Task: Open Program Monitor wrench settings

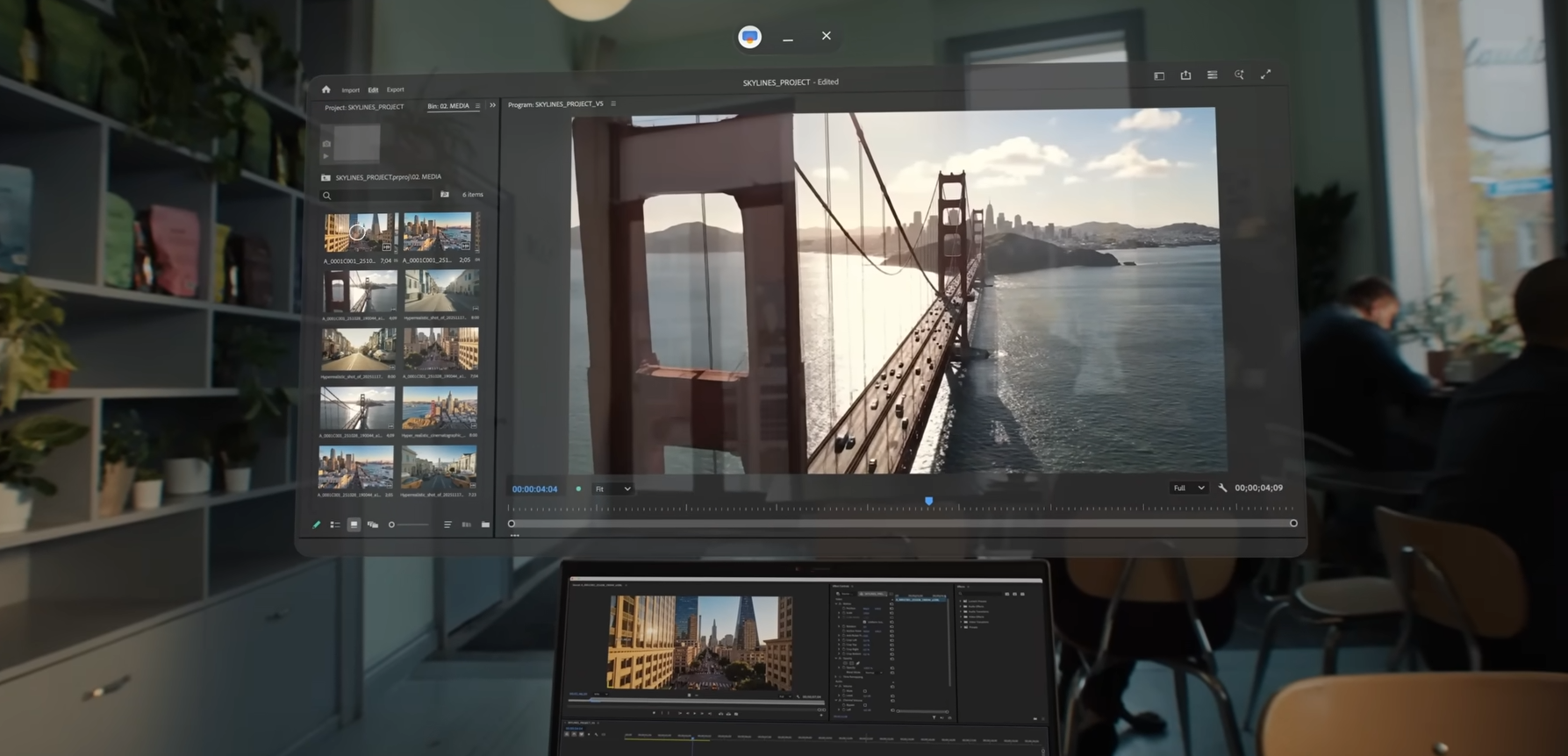Action: point(1222,488)
